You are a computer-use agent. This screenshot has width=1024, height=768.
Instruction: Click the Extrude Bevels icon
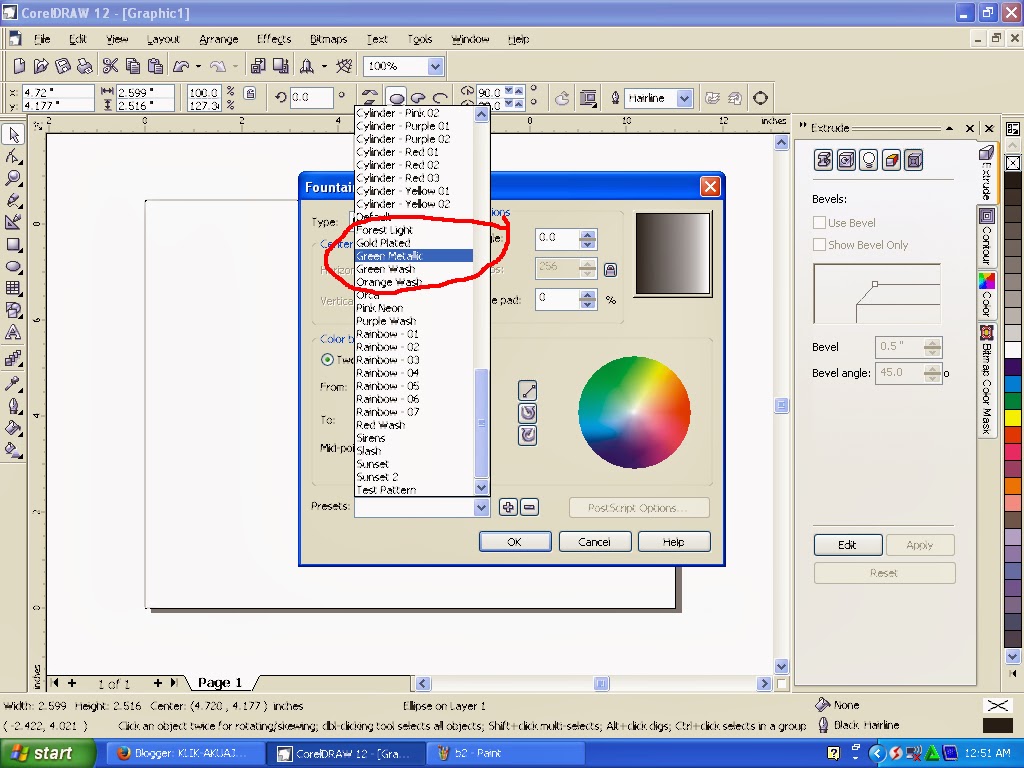pyautogui.click(x=914, y=160)
